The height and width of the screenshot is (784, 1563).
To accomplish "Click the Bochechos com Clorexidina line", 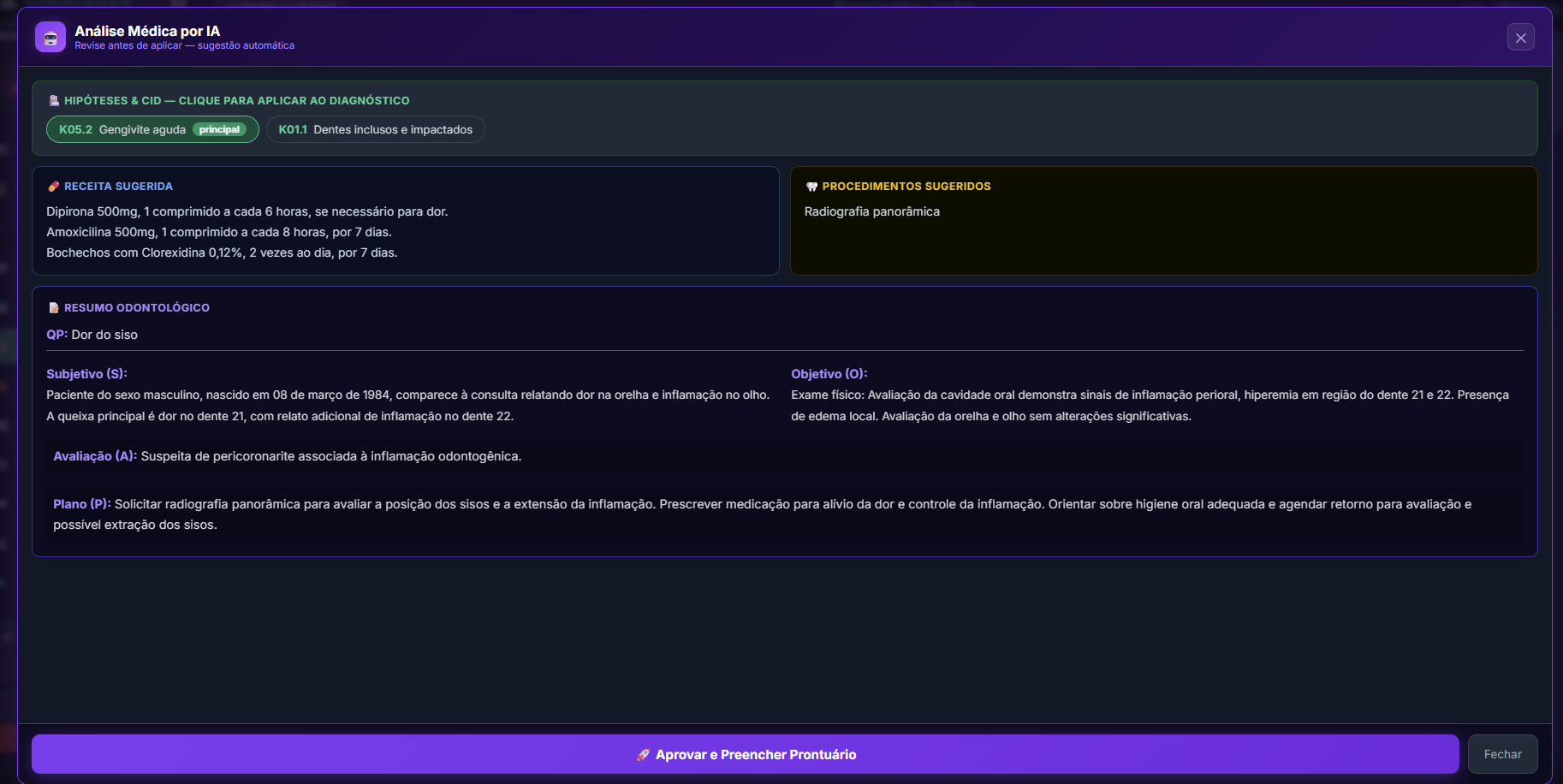I will coord(222,252).
